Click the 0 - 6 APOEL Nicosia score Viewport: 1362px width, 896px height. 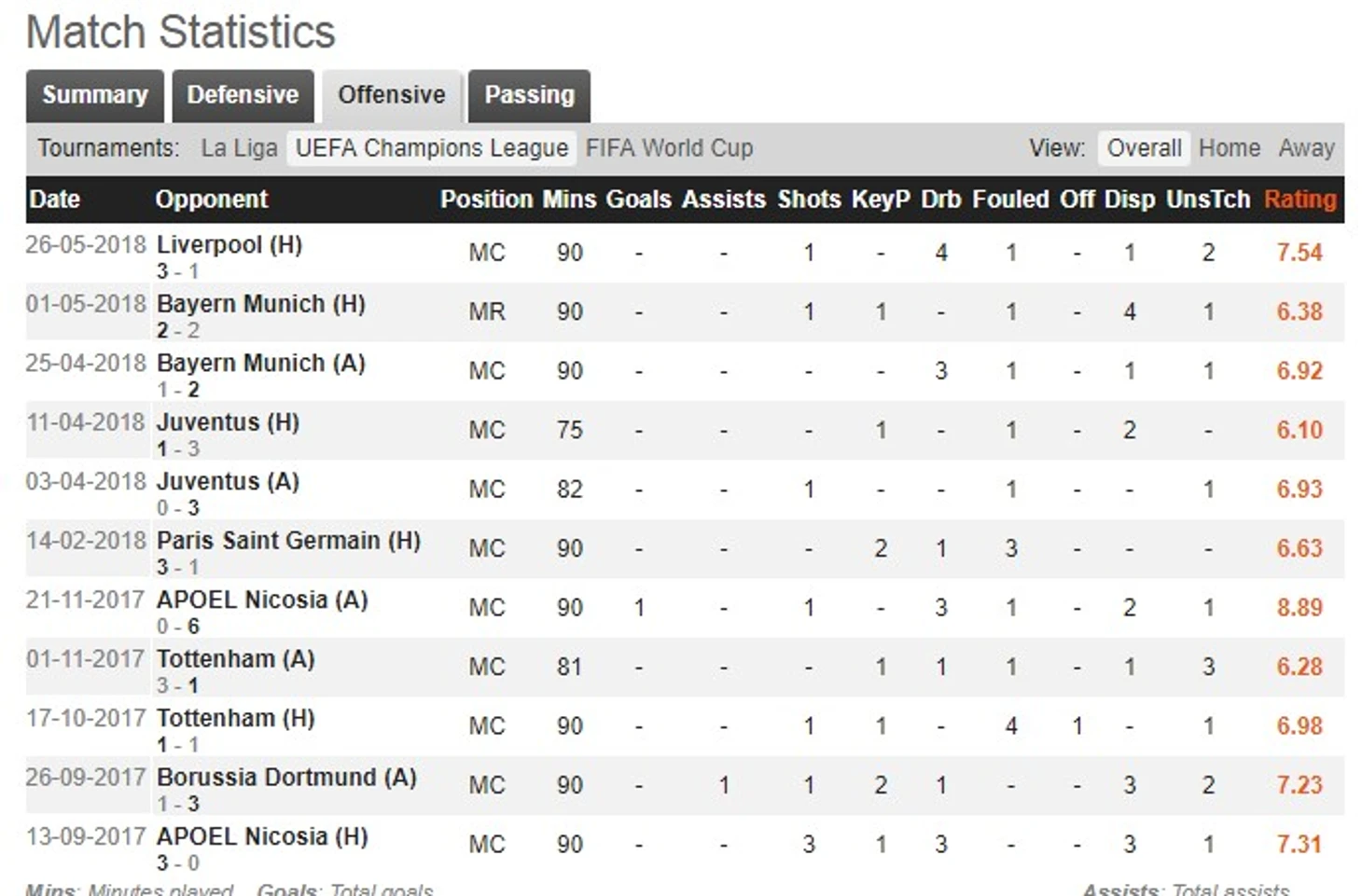coord(177,627)
